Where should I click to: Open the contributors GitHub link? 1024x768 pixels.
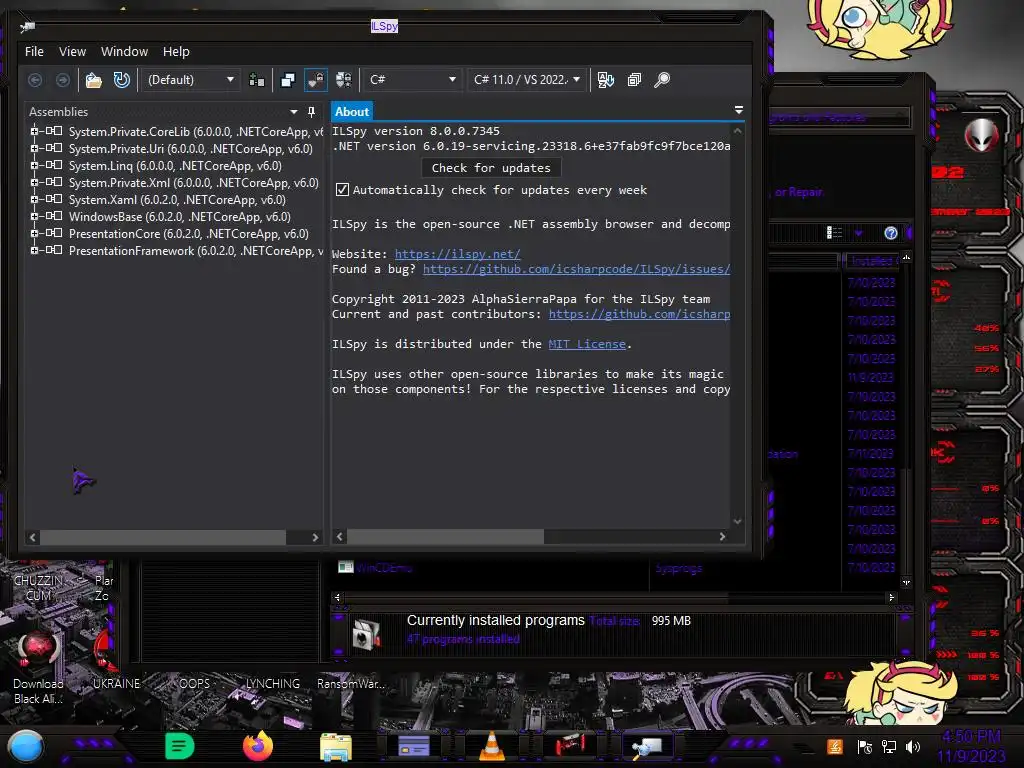click(639, 314)
